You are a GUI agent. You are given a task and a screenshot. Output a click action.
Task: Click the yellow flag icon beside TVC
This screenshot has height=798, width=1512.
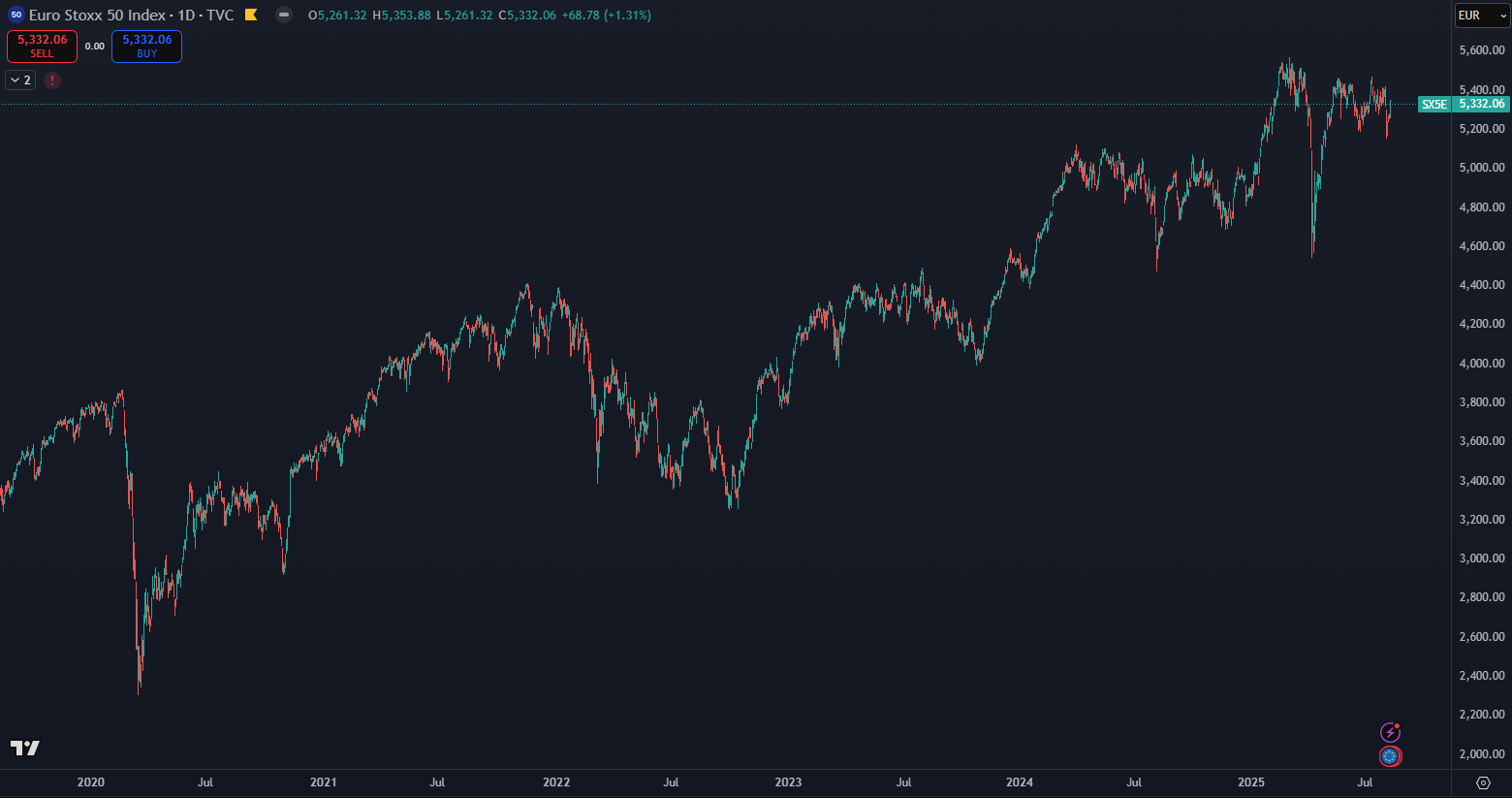(x=251, y=15)
